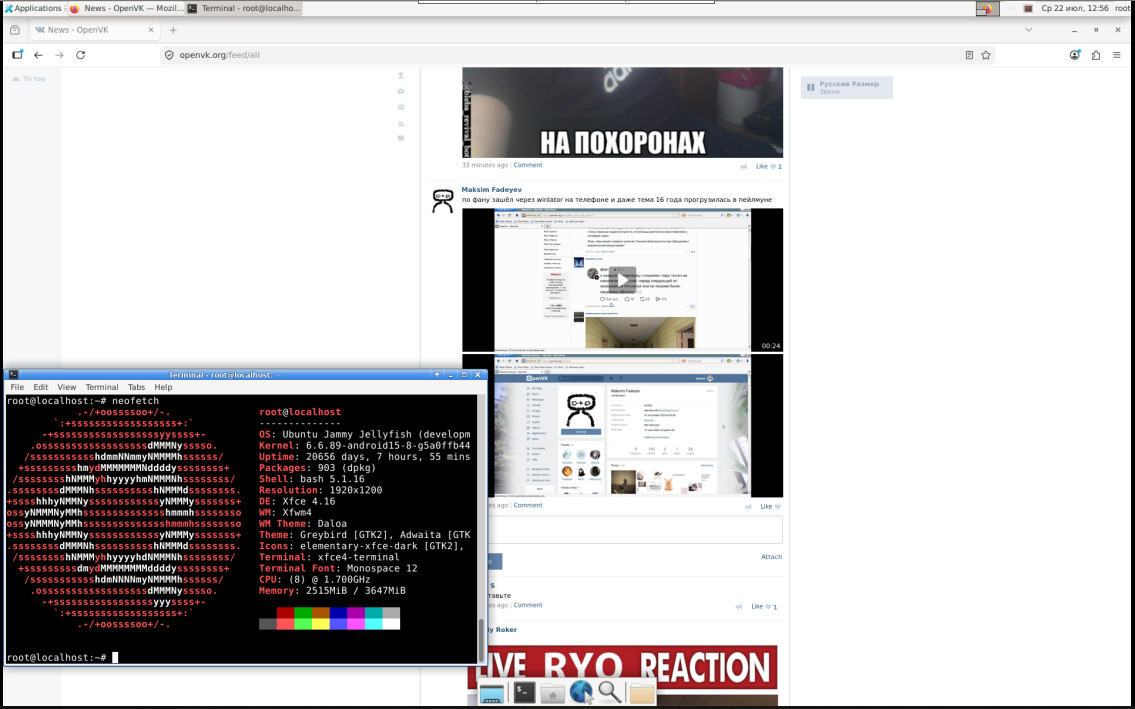
Task: Open Firefox View icon left of tabs
Action: pyautogui.click(x=14, y=30)
